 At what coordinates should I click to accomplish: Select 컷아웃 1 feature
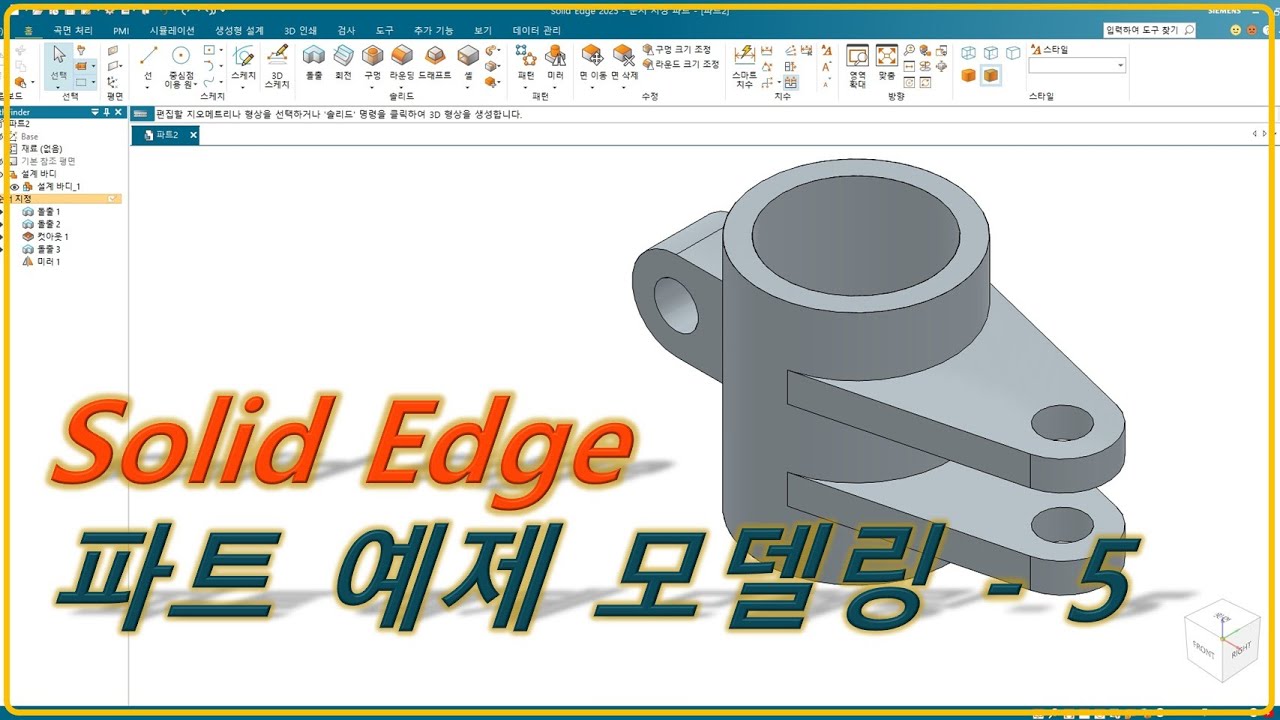point(45,237)
